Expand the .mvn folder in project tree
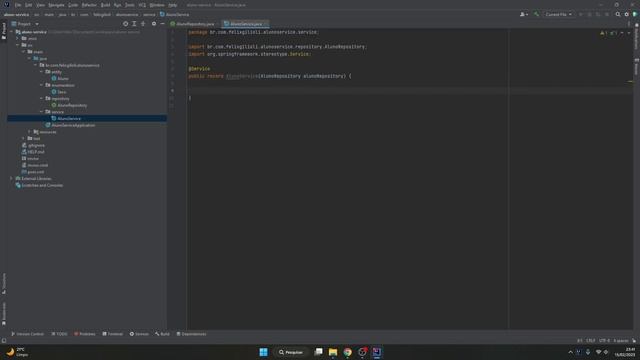The height and width of the screenshot is (360, 640). tap(18, 38)
